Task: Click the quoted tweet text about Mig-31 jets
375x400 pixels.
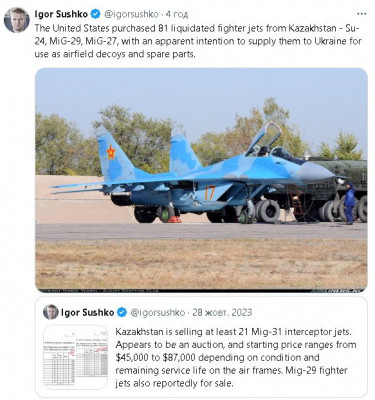Action: coord(236,358)
